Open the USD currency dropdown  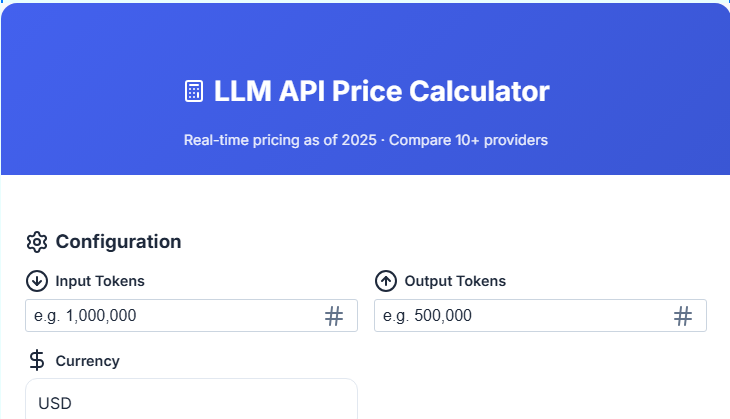191,402
